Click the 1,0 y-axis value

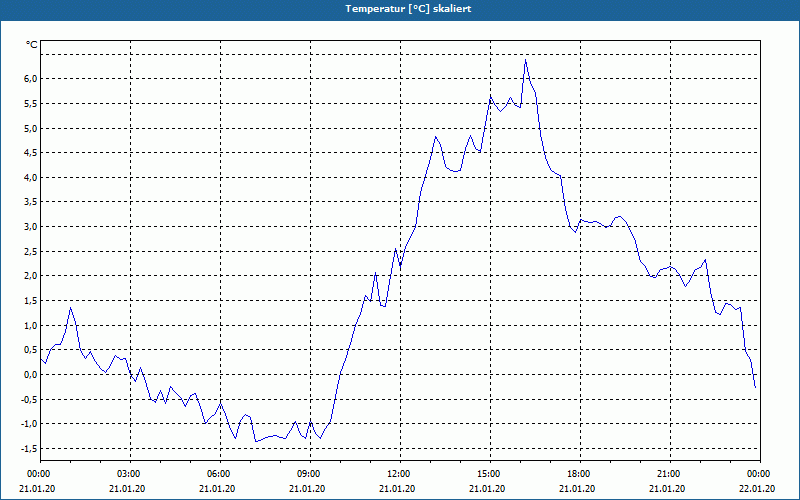(31, 326)
